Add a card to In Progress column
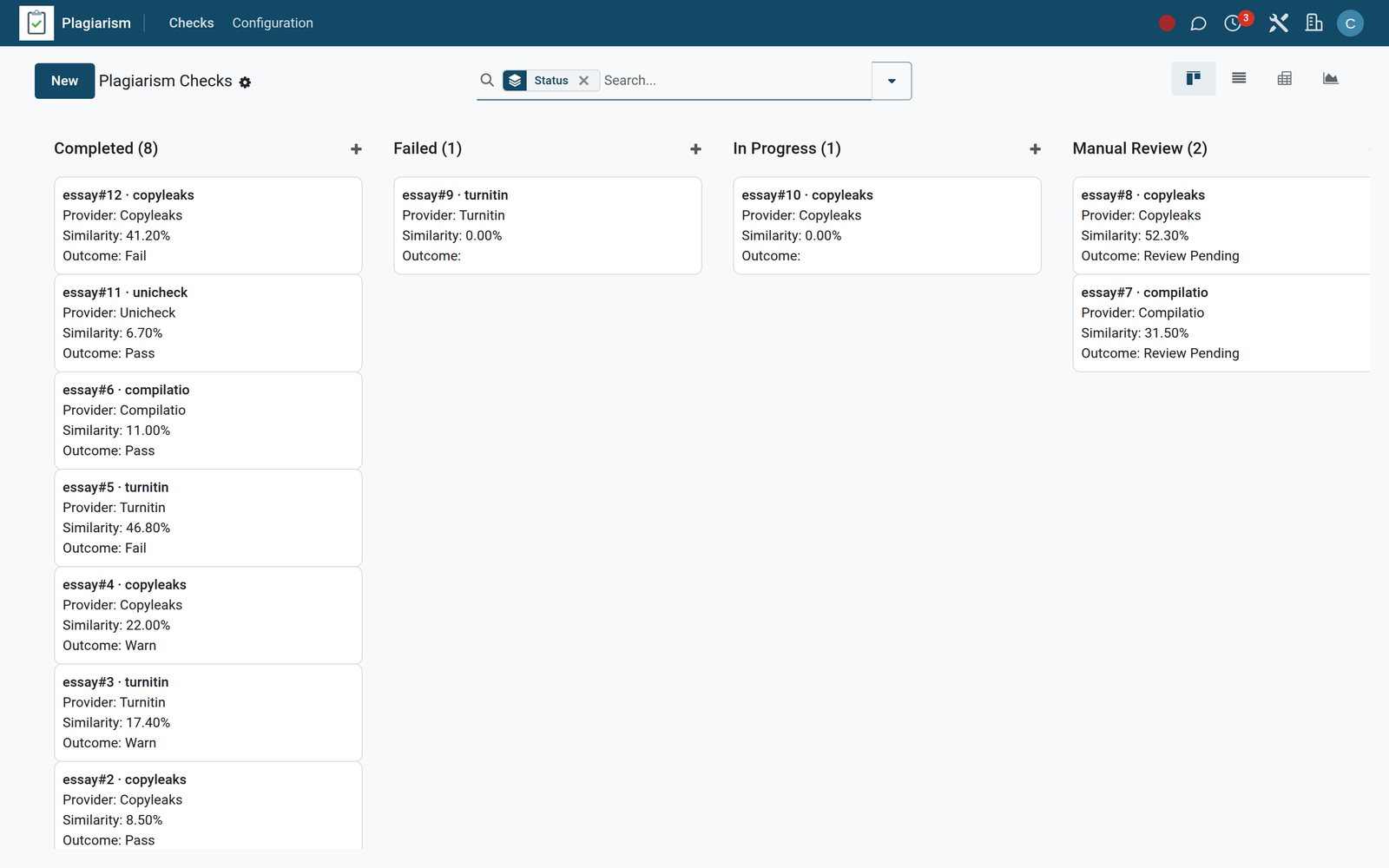This screenshot has height=868, width=1389. click(1035, 149)
